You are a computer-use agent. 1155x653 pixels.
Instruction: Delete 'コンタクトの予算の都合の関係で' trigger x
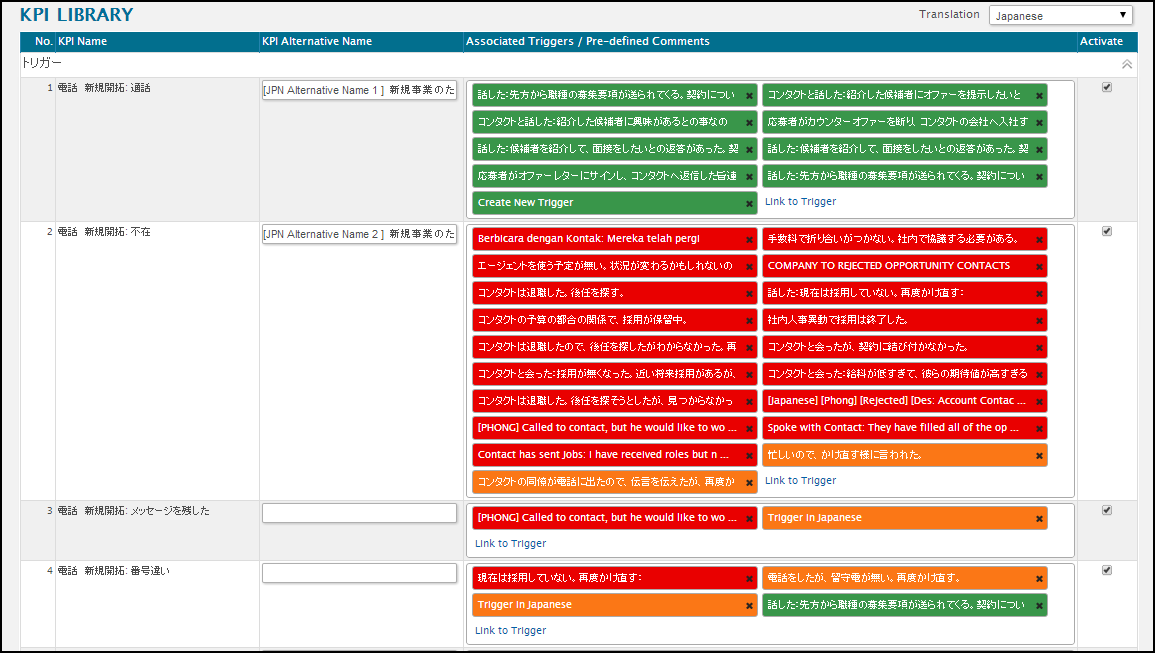[x=749, y=321]
